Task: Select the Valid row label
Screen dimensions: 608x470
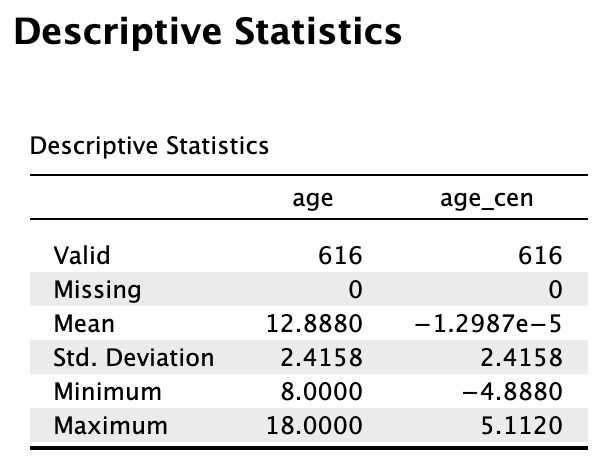Action: (82, 256)
